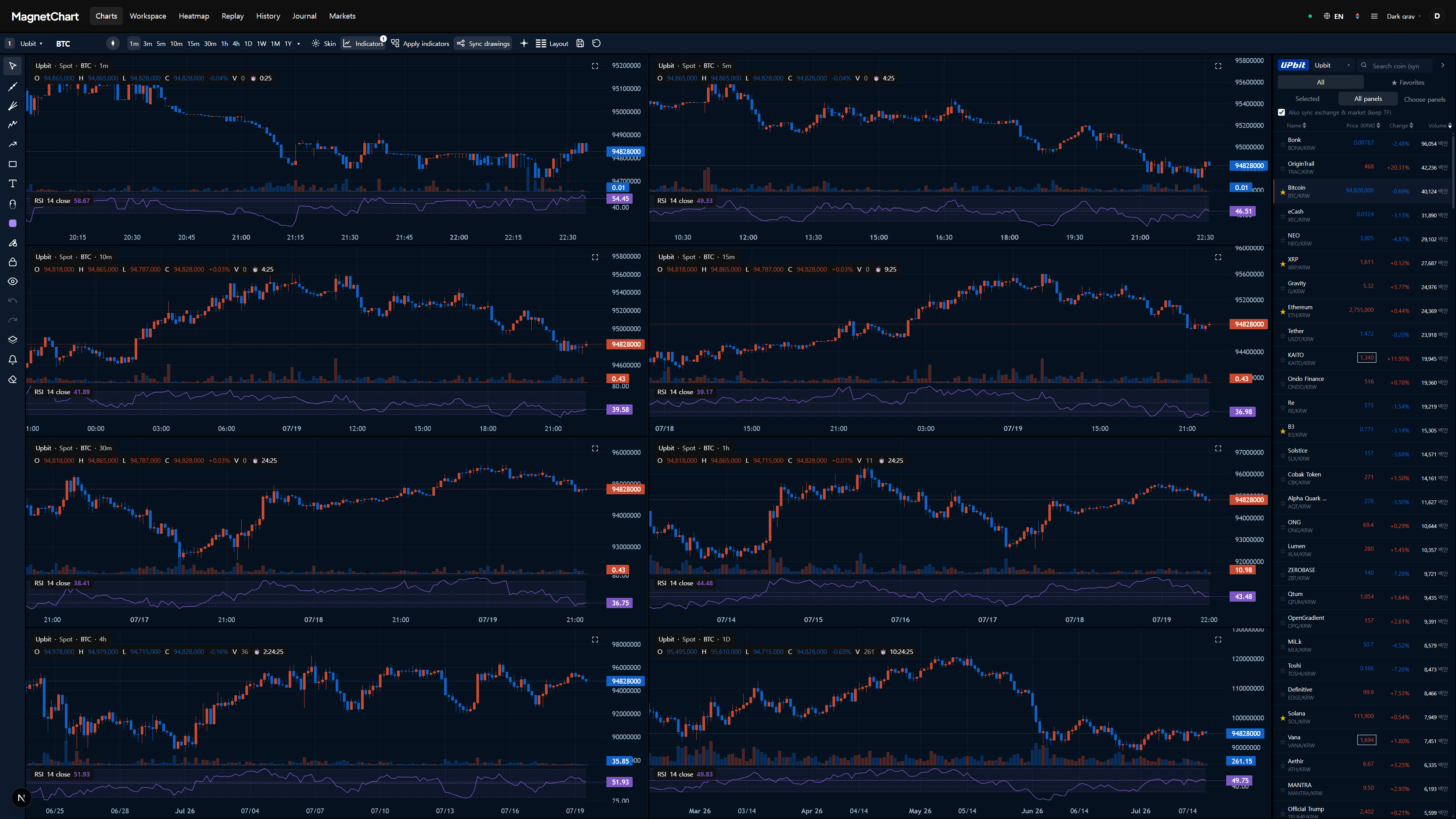Select the trend line drawing tool
1456x819 pixels.
point(13,86)
